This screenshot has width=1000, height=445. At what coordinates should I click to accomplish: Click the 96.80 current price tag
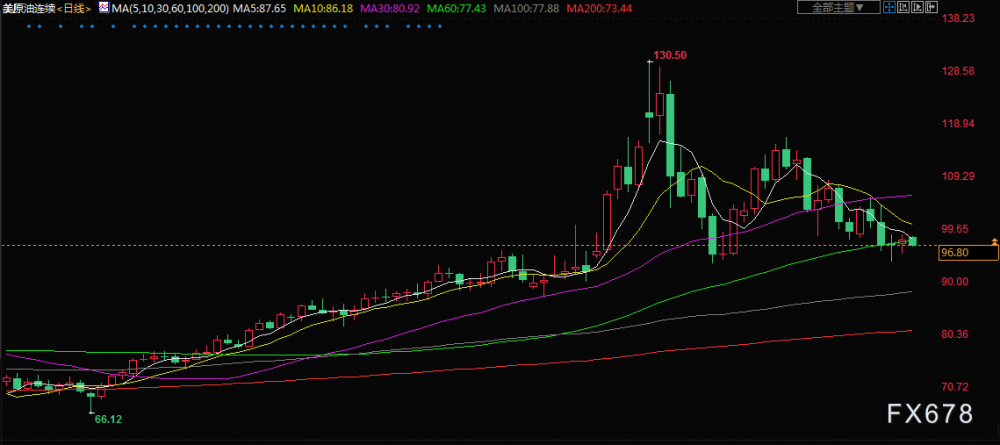tap(969, 253)
